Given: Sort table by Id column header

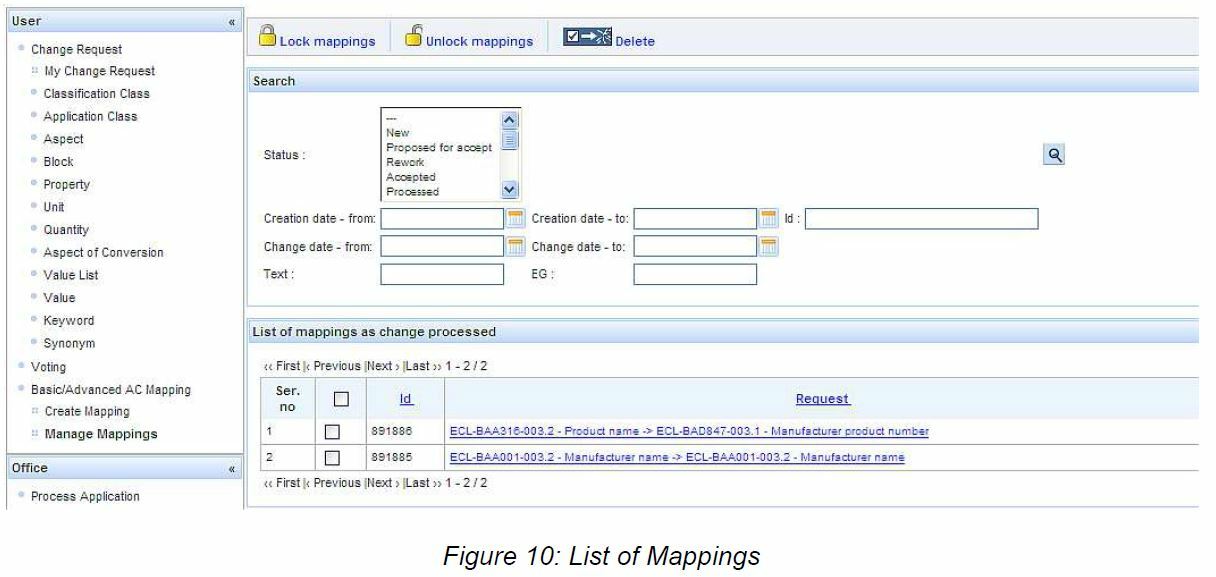Looking at the screenshot, I should [x=405, y=399].
